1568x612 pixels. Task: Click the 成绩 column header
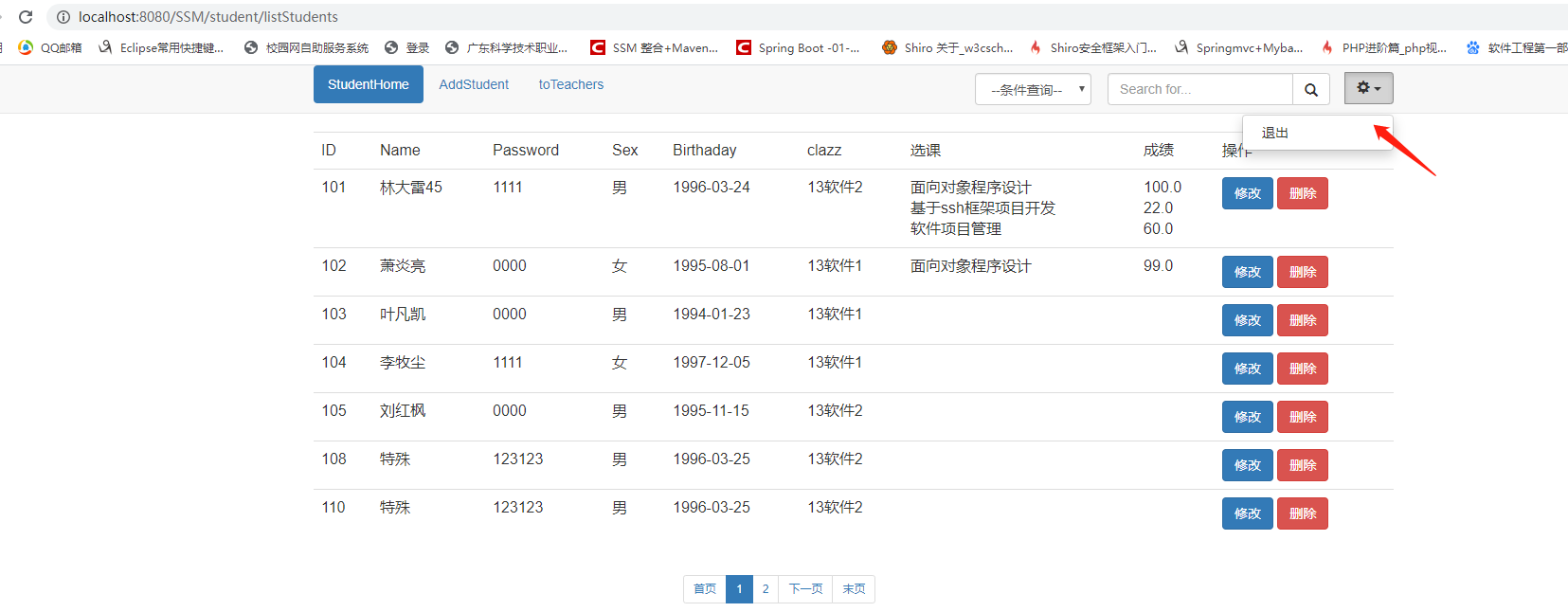tap(1159, 151)
